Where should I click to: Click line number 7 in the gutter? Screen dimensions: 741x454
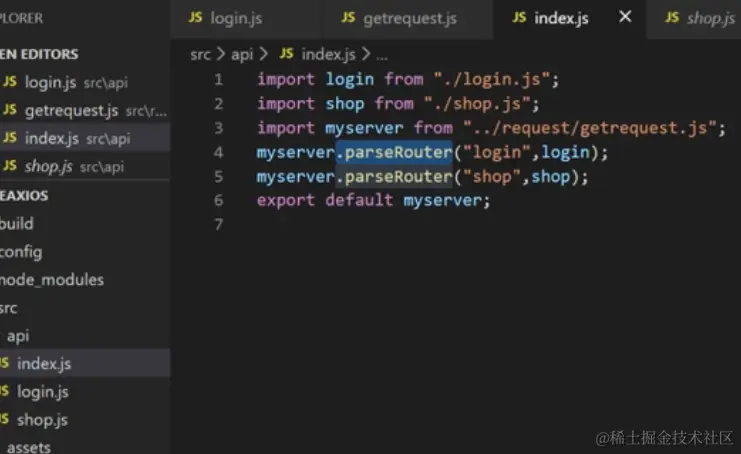click(218, 224)
